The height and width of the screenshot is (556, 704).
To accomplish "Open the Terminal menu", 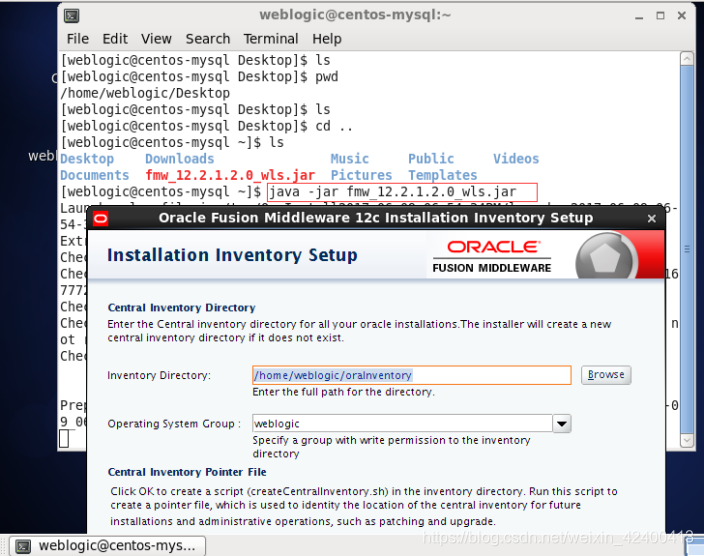I will pyautogui.click(x=271, y=39).
